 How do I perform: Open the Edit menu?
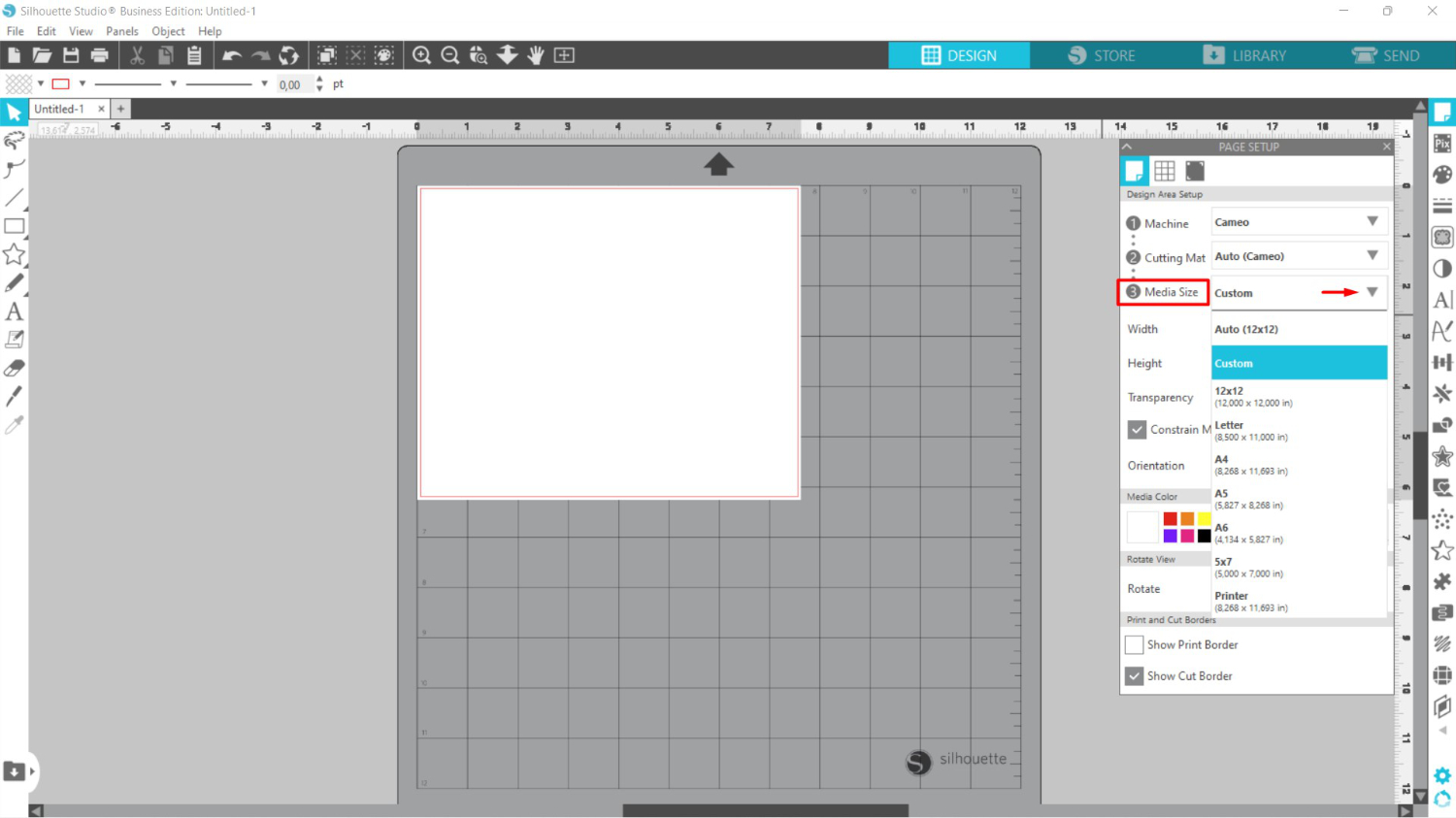click(46, 31)
